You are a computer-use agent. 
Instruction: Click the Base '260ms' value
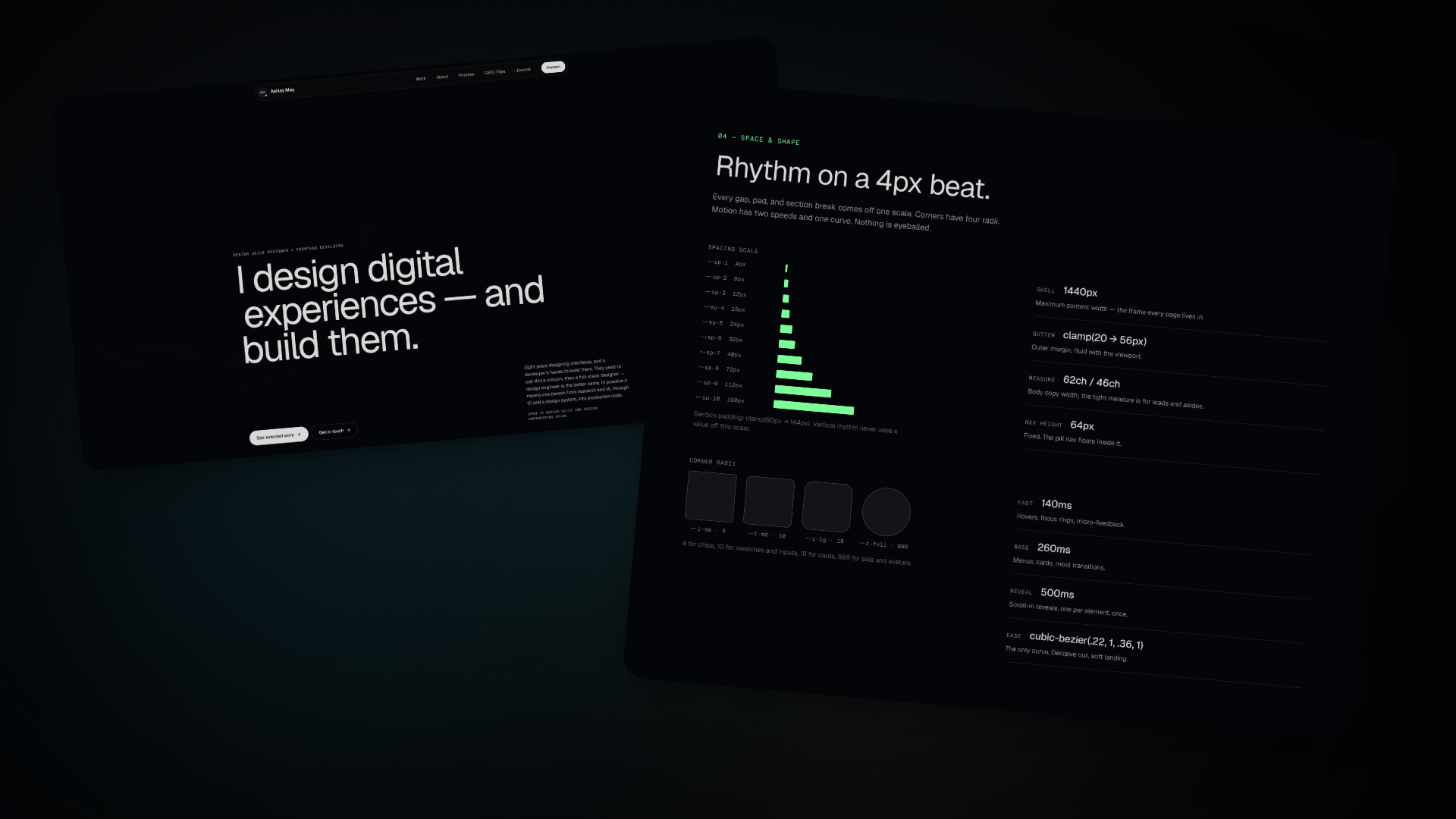point(1053,548)
